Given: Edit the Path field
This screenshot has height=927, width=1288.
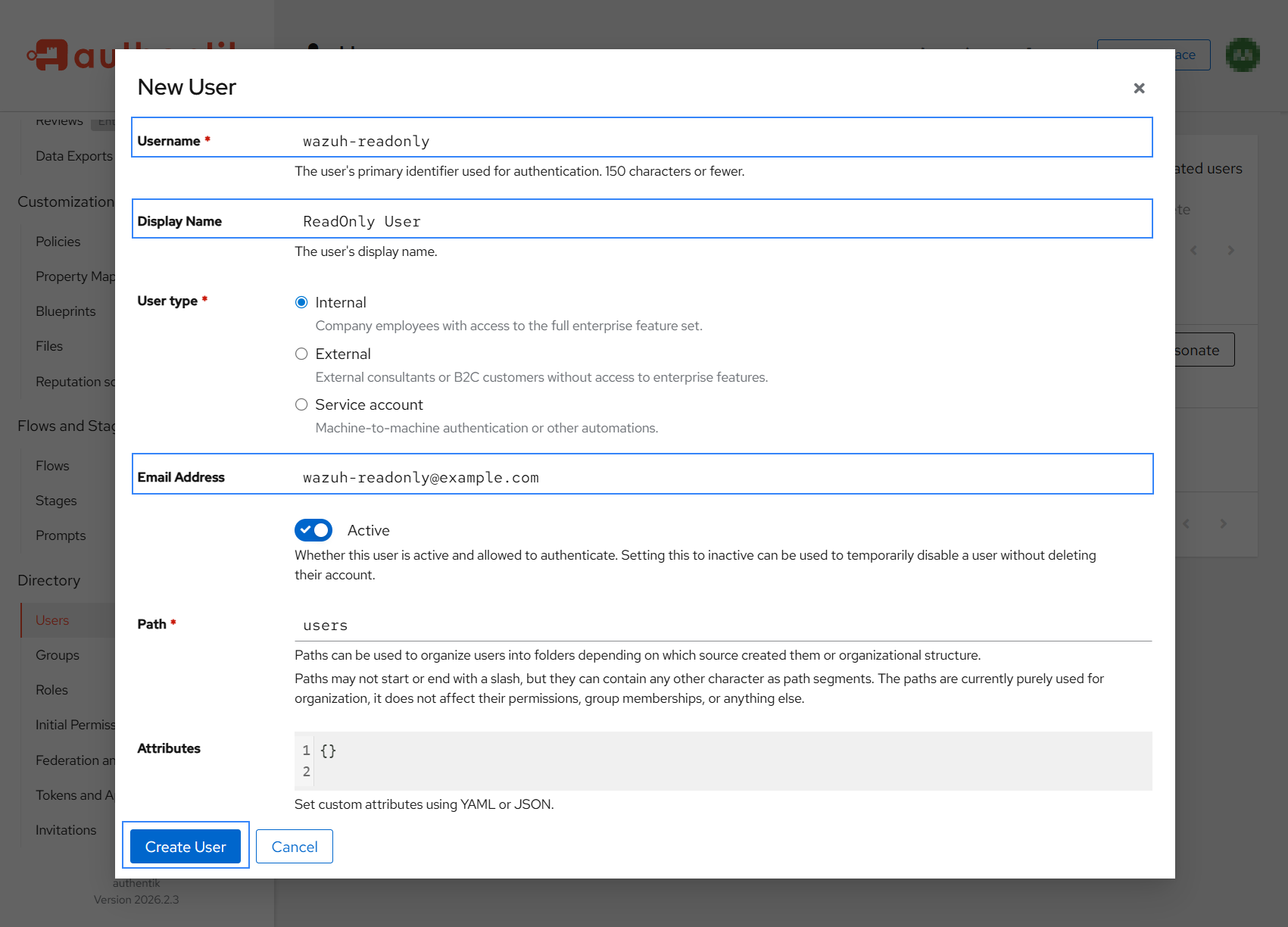Looking at the screenshot, I should [x=723, y=625].
